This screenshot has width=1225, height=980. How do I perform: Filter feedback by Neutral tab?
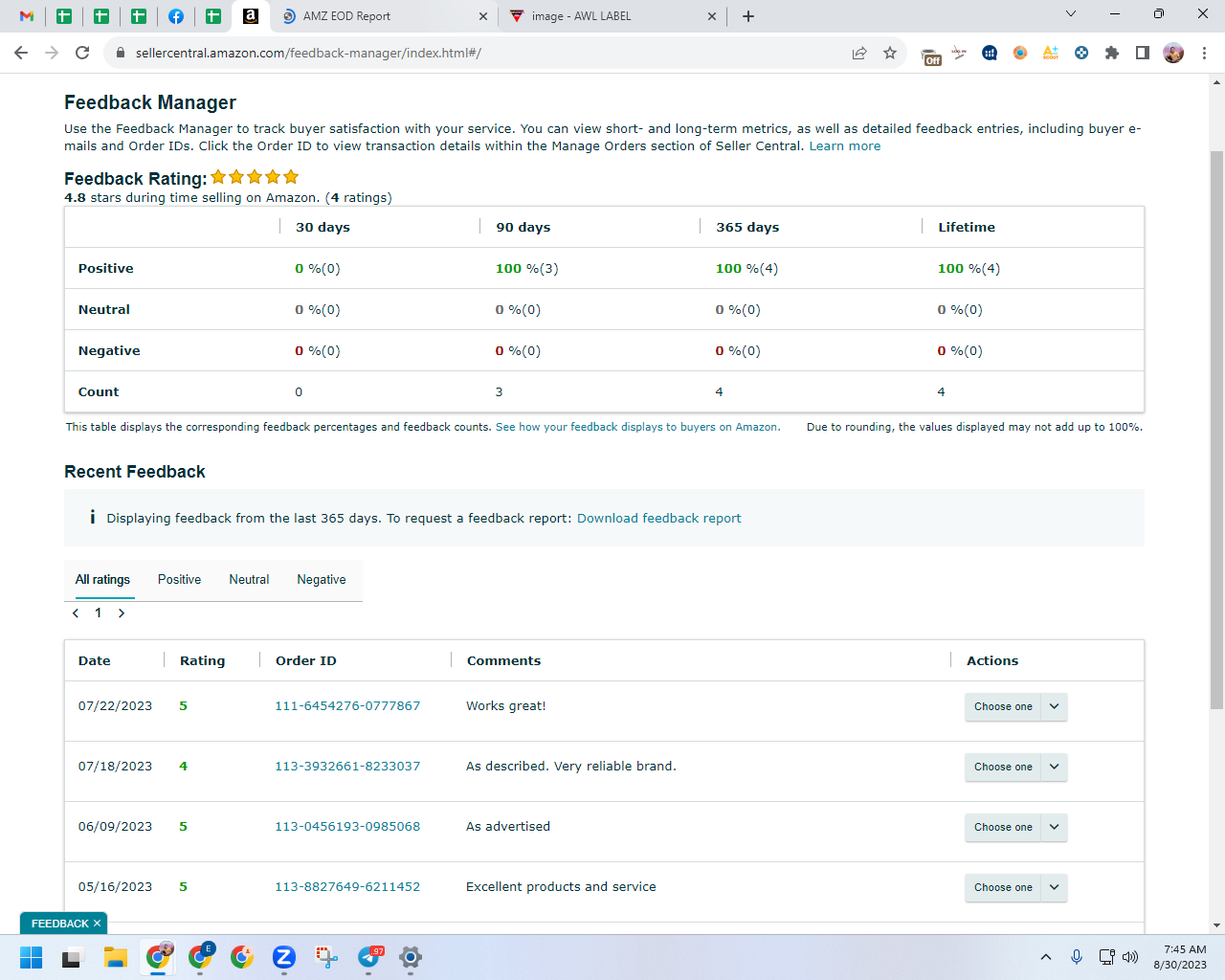(x=249, y=580)
